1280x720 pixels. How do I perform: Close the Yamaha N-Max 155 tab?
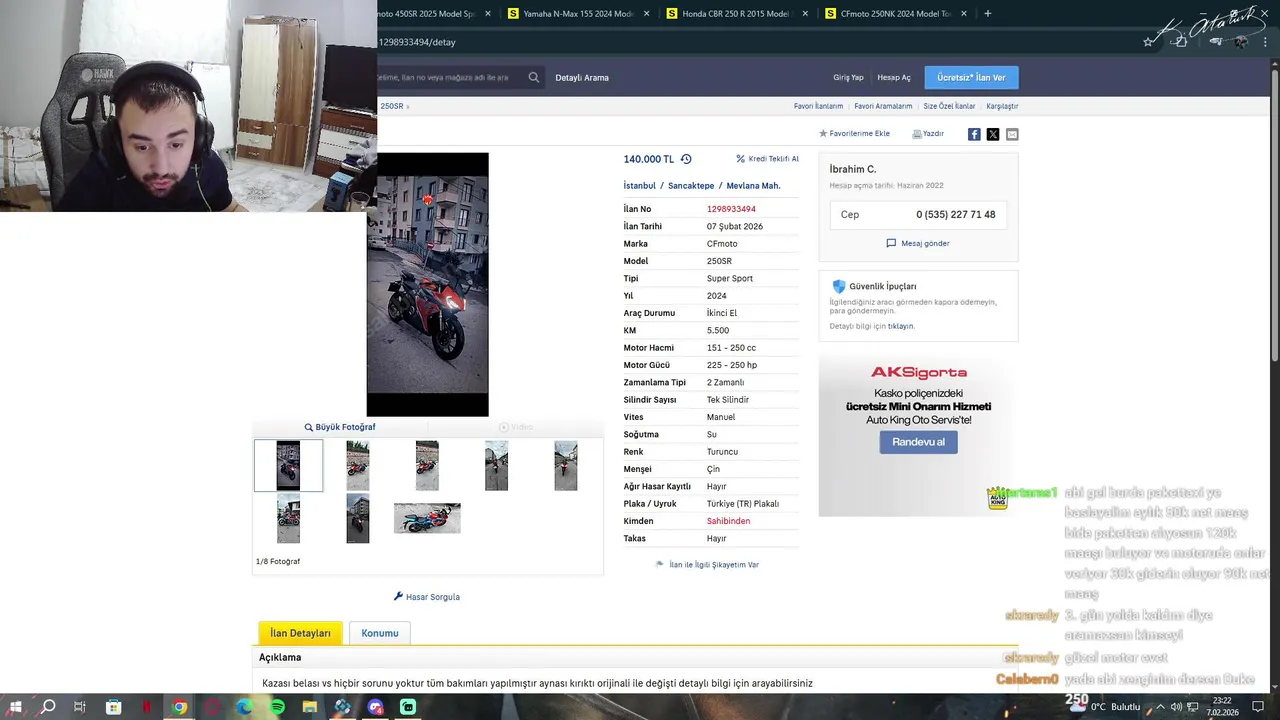pyautogui.click(x=646, y=13)
